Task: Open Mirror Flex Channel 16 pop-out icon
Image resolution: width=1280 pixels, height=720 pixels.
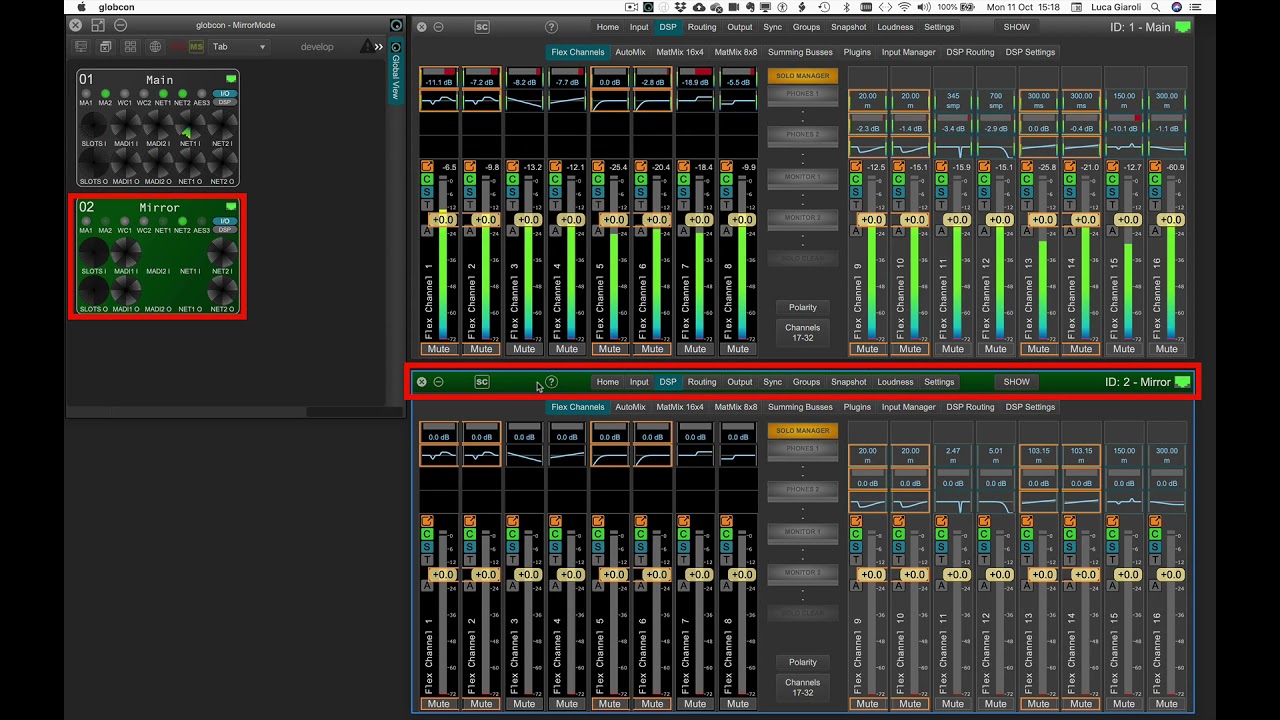Action: click(x=1155, y=521)
